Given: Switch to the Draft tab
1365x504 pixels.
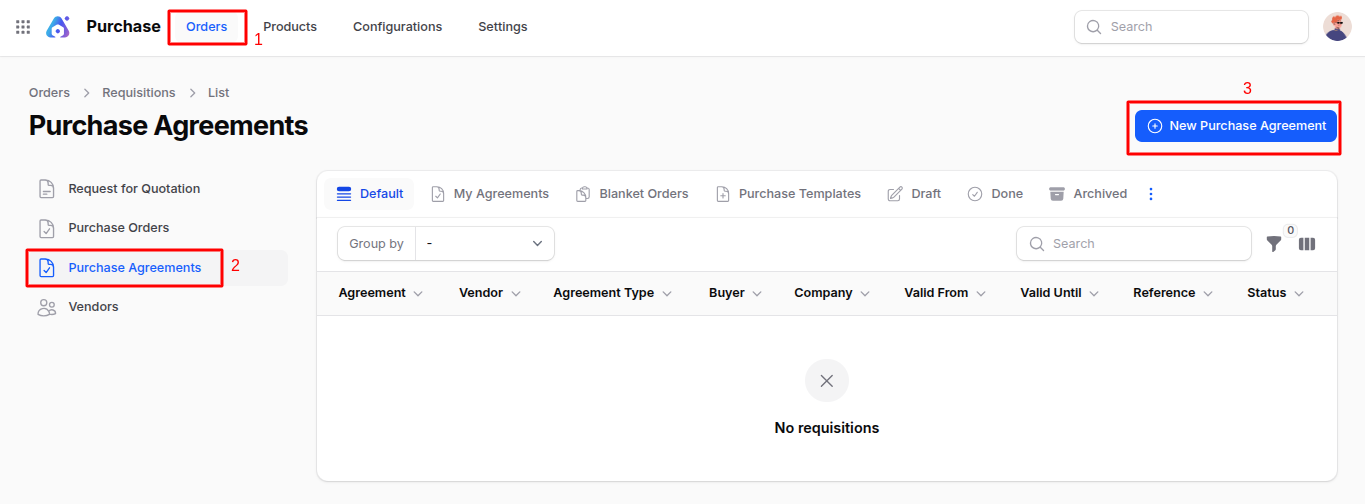Looking at the screenshot, I should pos(914,194).
